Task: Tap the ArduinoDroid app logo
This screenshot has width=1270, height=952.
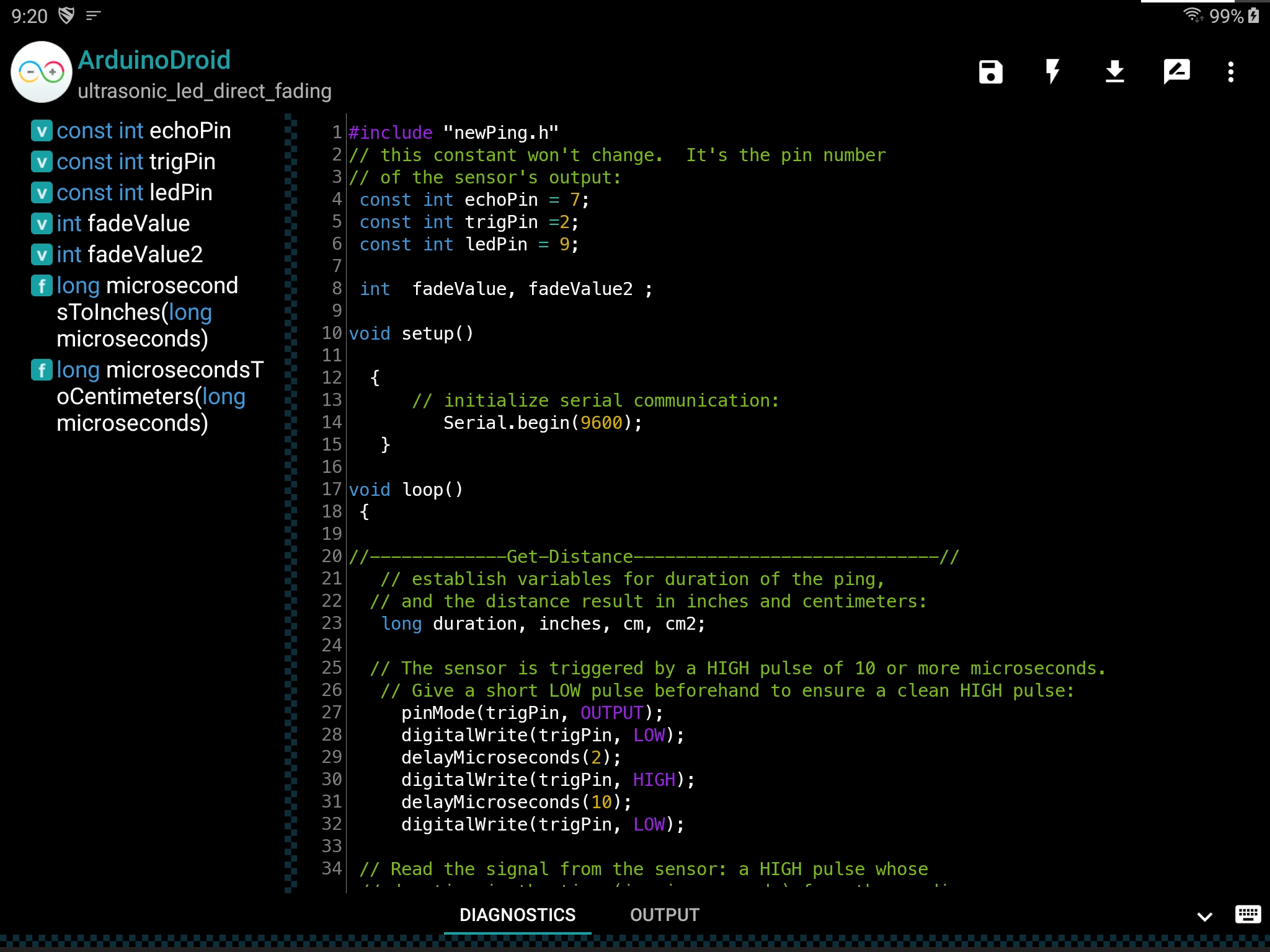Action: point(41,72)
